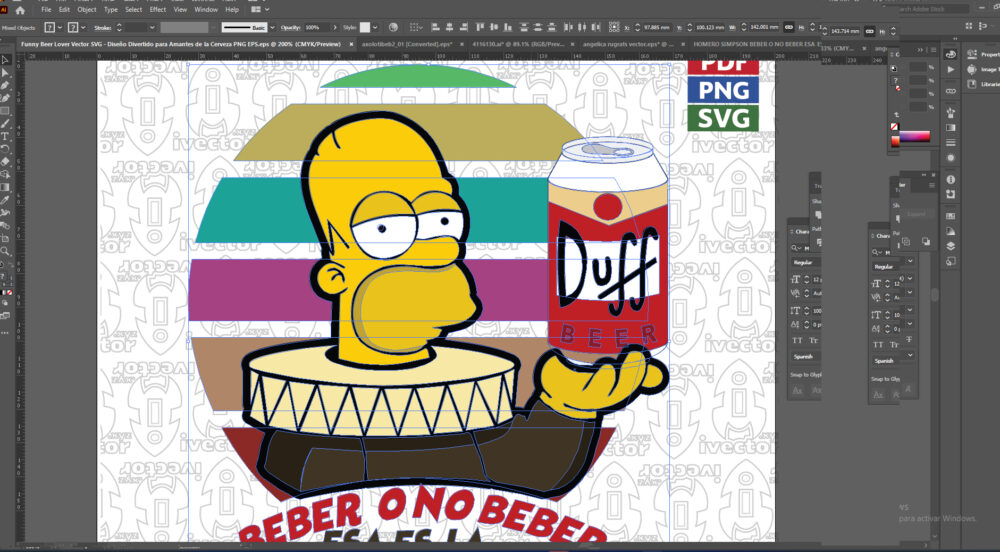This screenshot has width=1000, height=552.
Task: Click the Opacity 100% field
Action: [x=317, y=27]
